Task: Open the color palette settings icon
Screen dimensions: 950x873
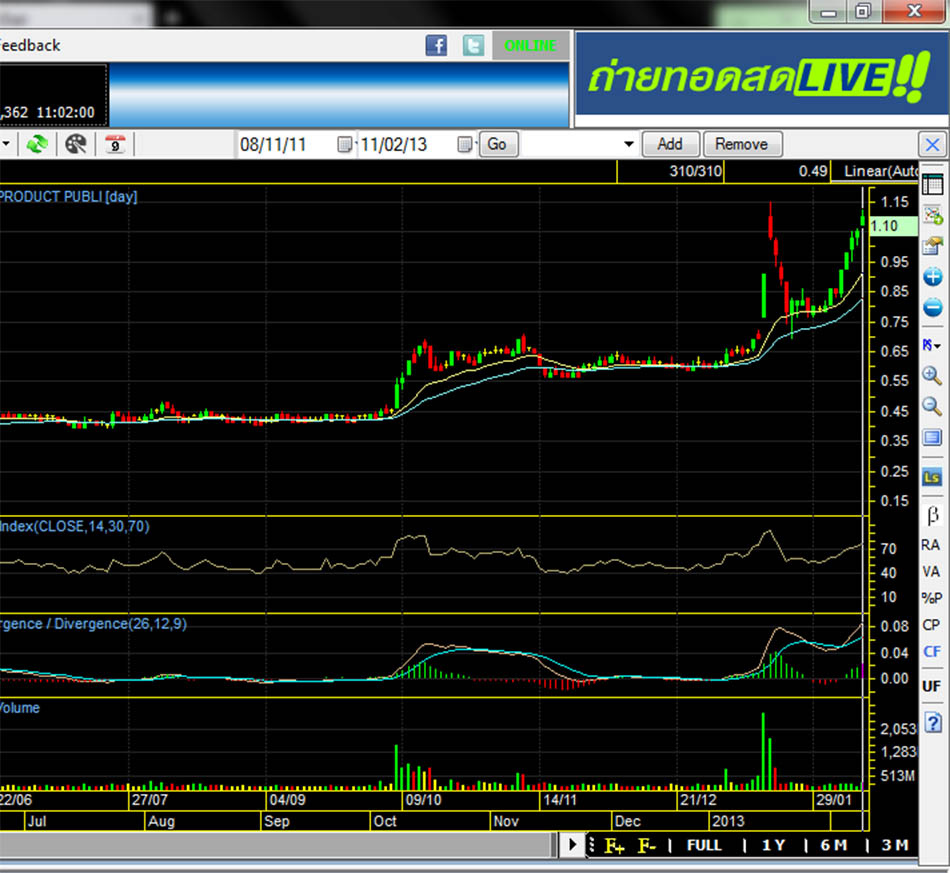Action: click(x=76, y=144)
